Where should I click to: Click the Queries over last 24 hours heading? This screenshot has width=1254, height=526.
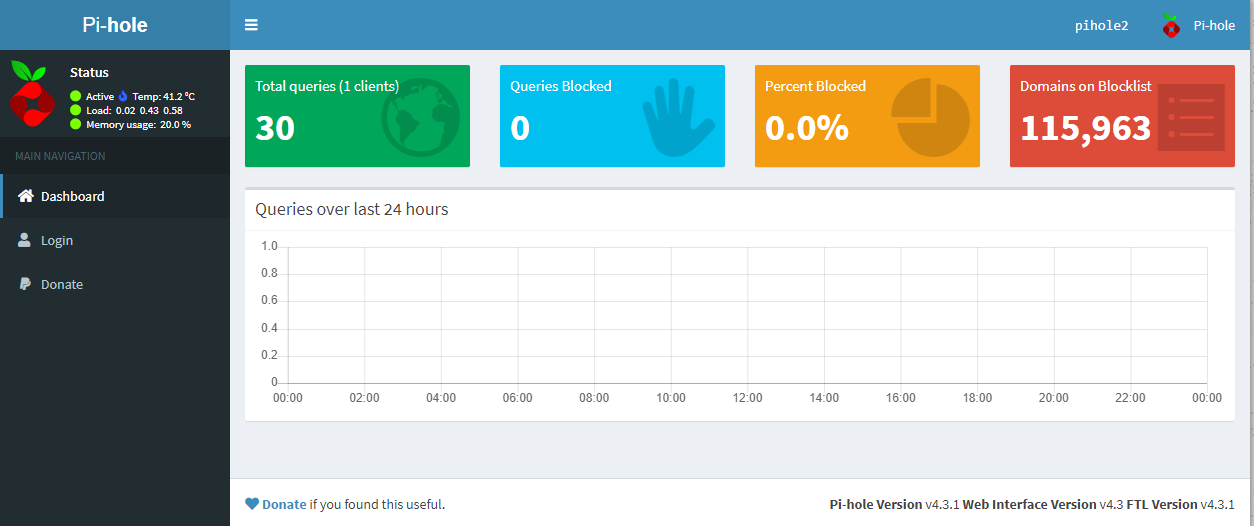(x=352, y=209)
